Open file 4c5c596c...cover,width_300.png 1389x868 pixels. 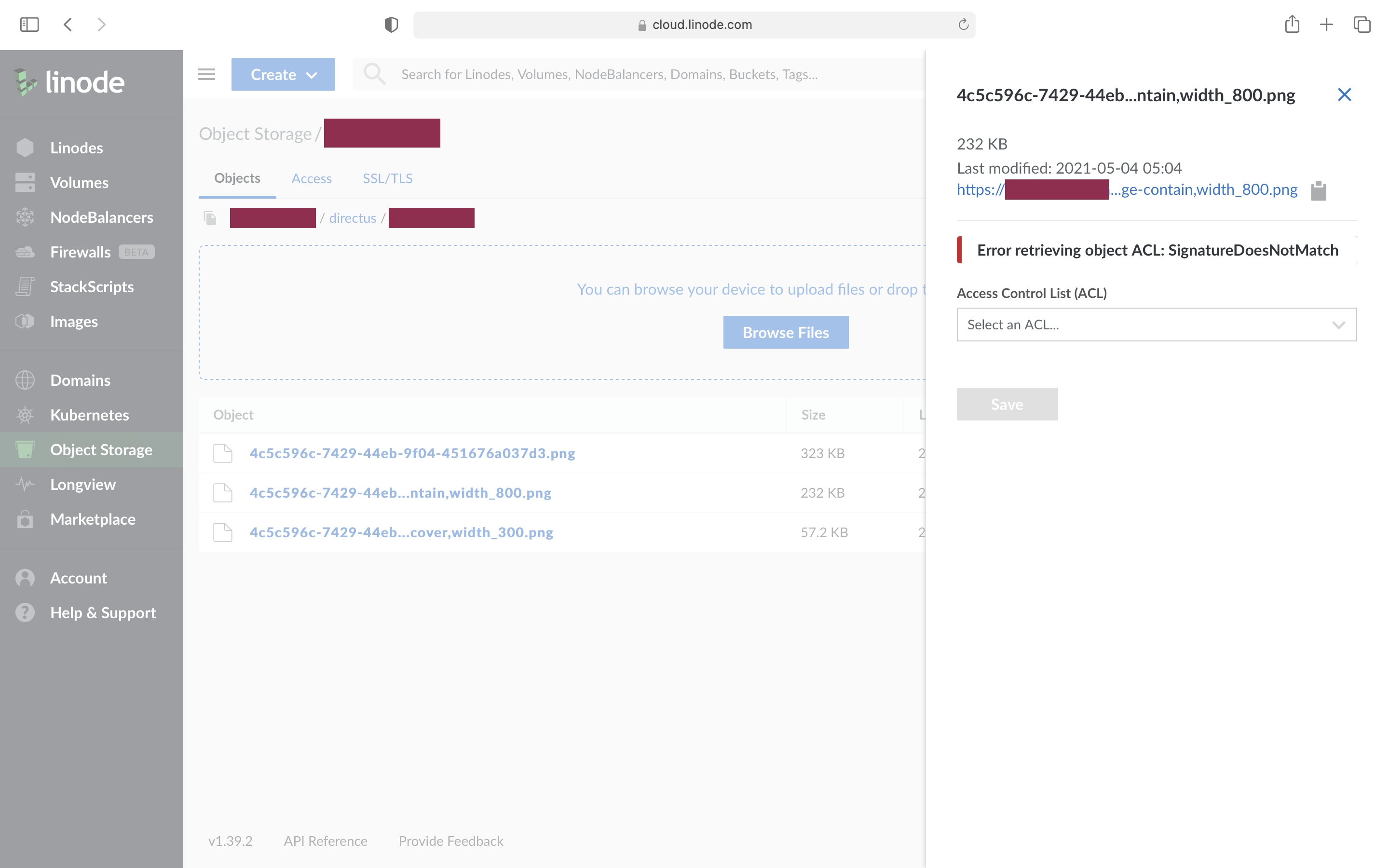(401, 532)
